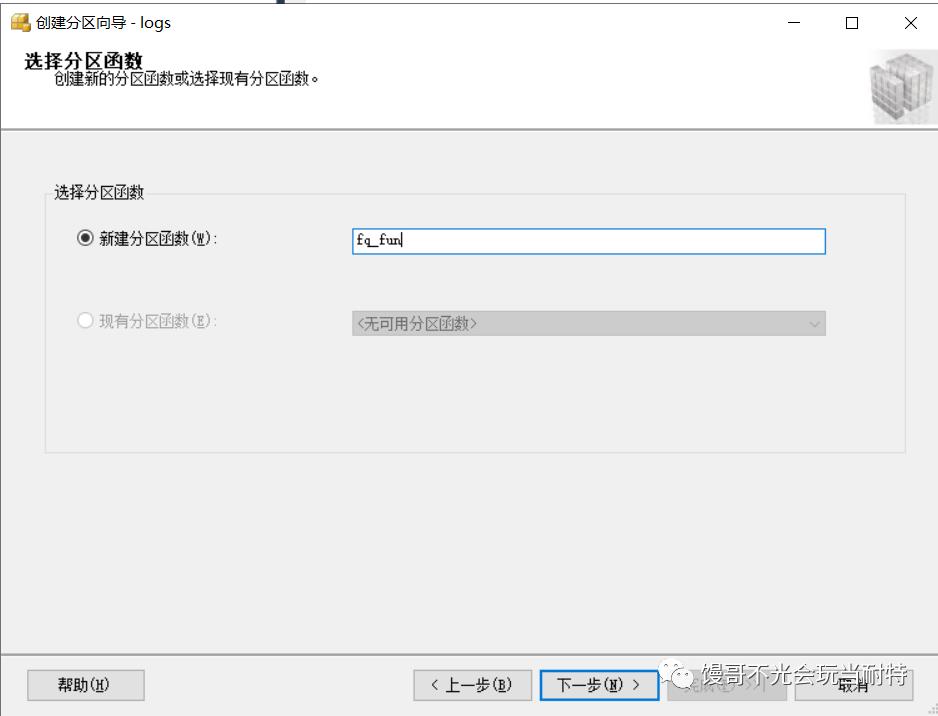
Task: Cancel the wizard with the 取消 button
Action: click(854, 685)
